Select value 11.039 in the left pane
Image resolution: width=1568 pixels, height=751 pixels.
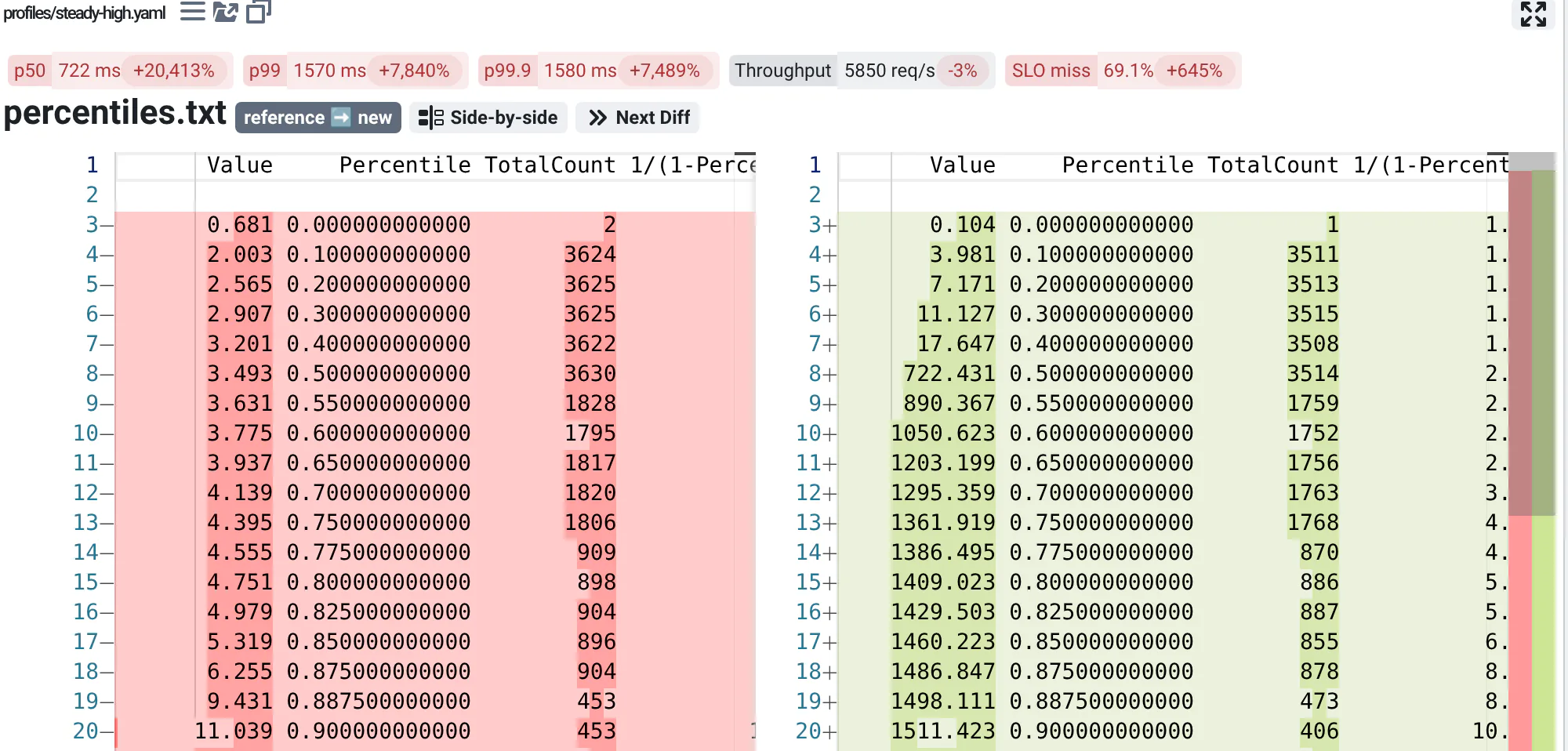[234, 731]
